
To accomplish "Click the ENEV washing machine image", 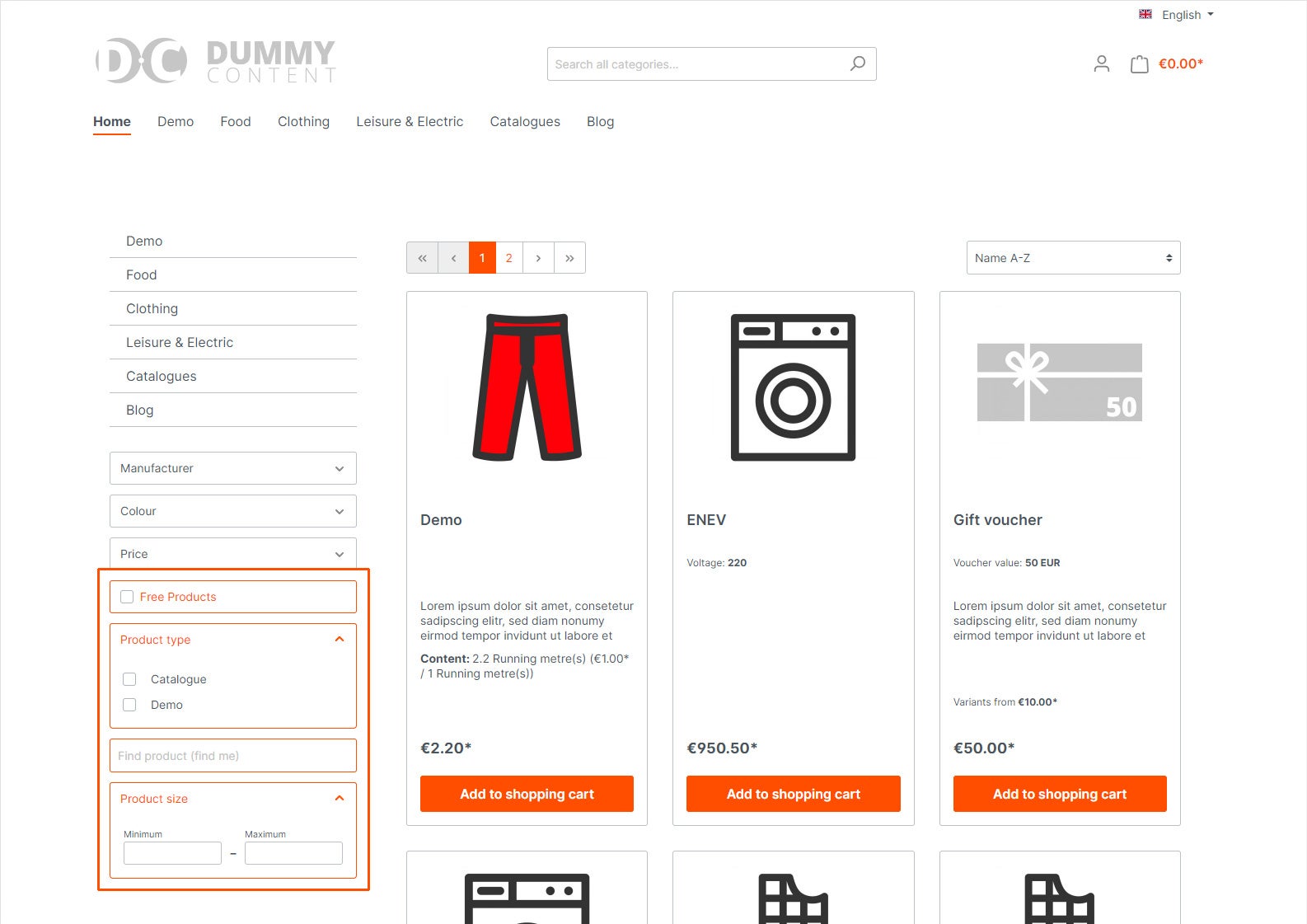I will click(793, 387).
